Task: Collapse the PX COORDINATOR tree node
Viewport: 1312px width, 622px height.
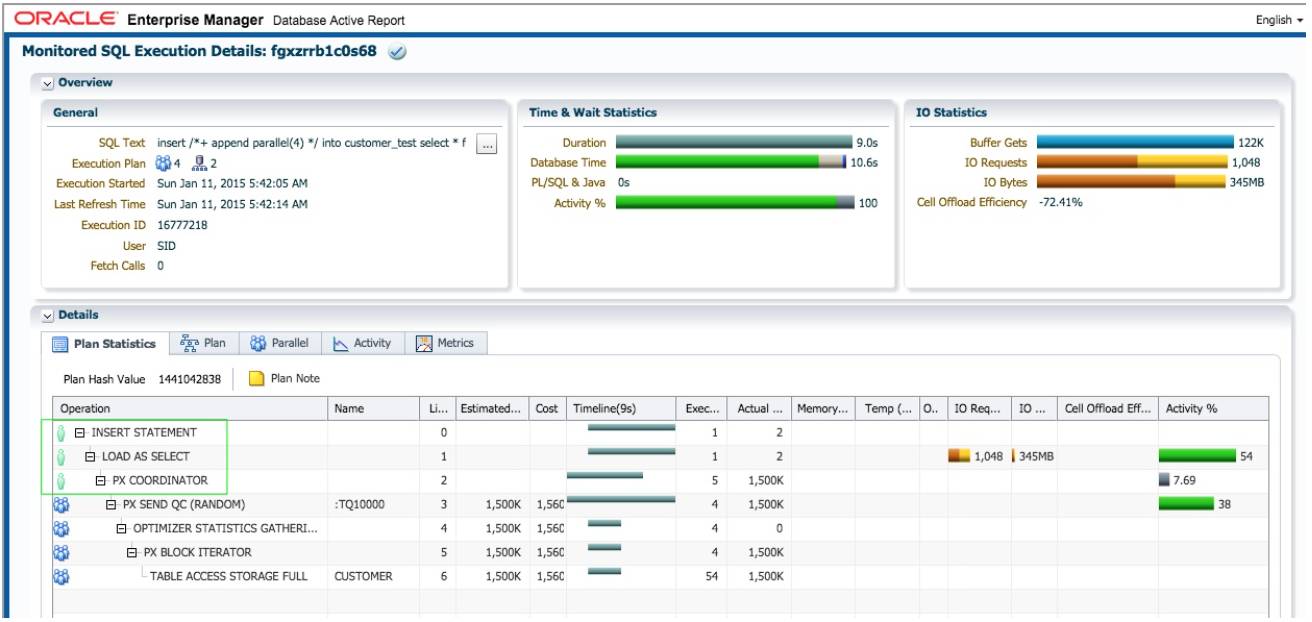Action: (100, 481)
